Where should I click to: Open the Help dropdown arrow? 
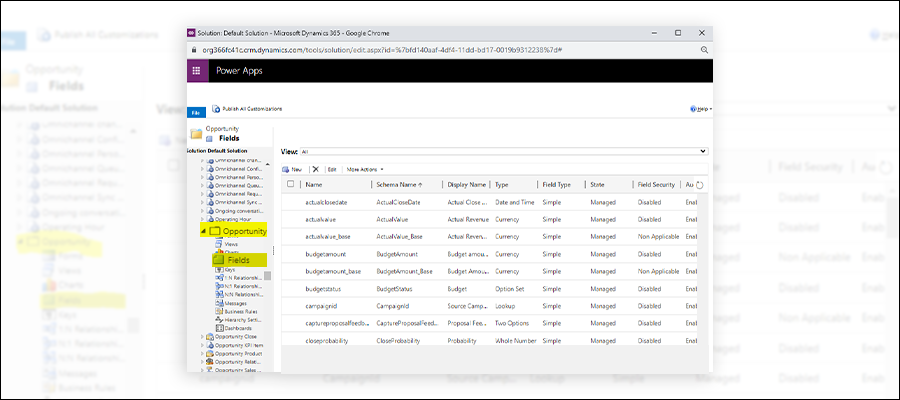point(711,109)
